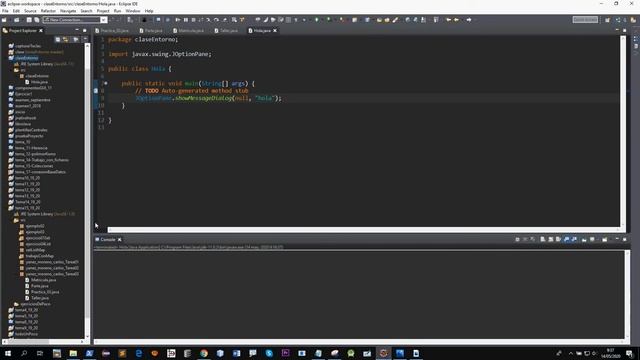Click the debug Resume toolbar icon
The image size is (640, 360).
point(178,20)
